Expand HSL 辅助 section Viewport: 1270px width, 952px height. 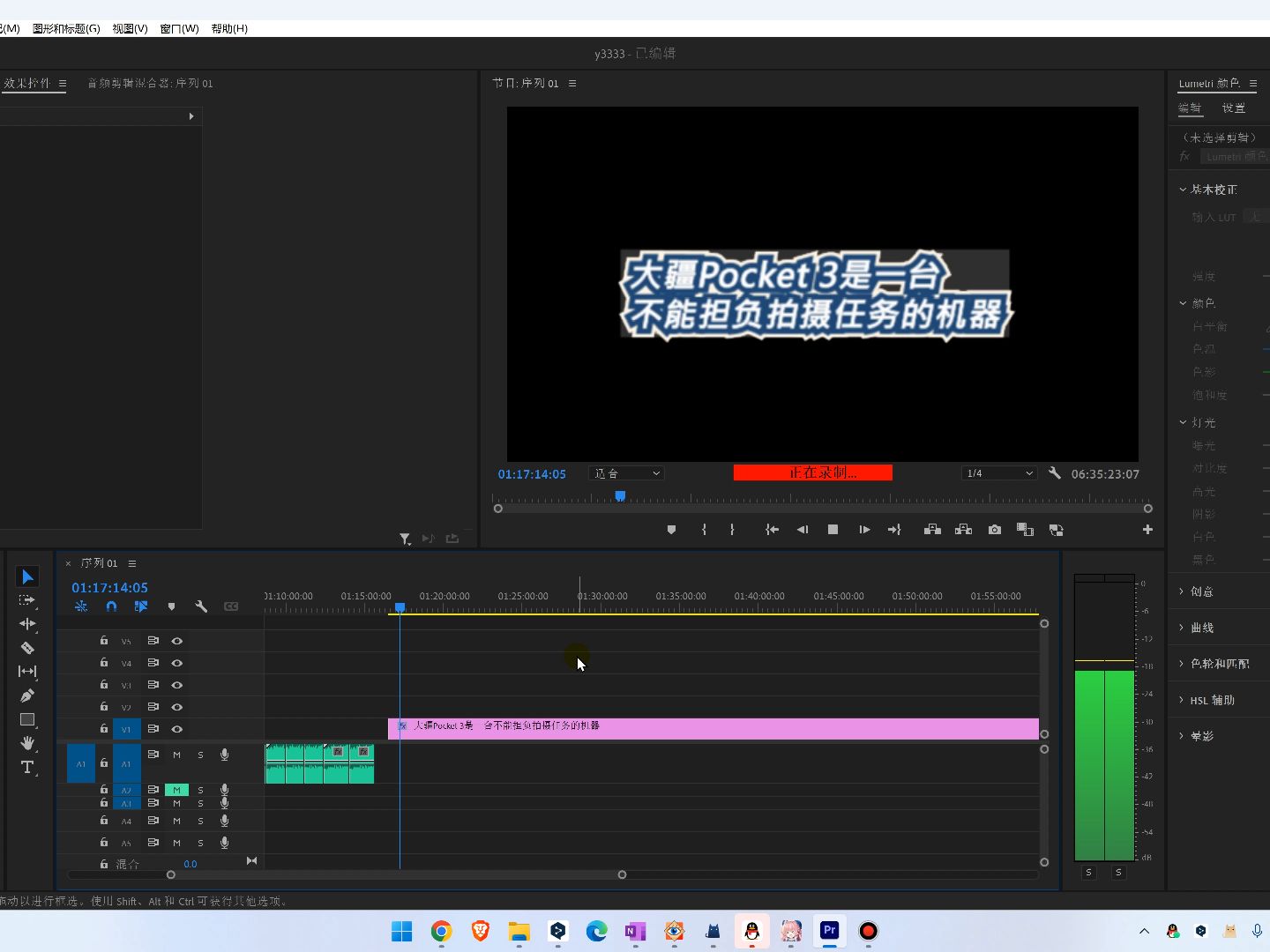(x=1181, y=700)
